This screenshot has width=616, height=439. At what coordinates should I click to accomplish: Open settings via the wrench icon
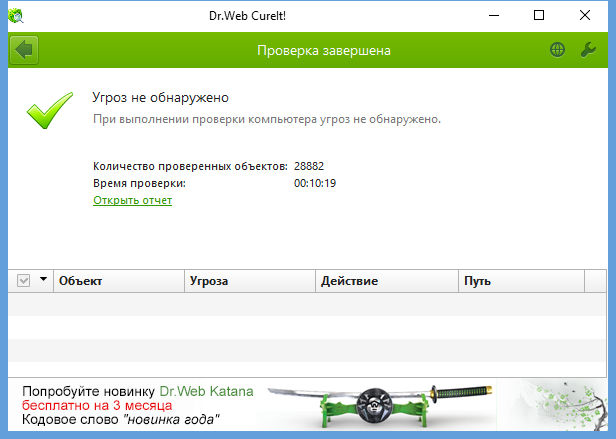click(588, 50)
